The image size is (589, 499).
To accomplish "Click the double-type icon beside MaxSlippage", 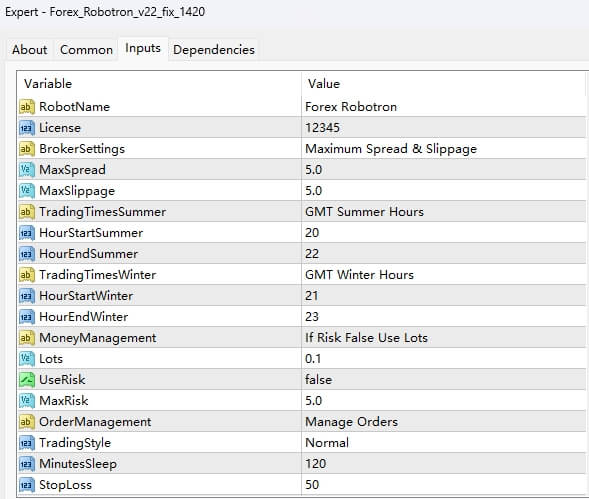I will click(27, 191).
